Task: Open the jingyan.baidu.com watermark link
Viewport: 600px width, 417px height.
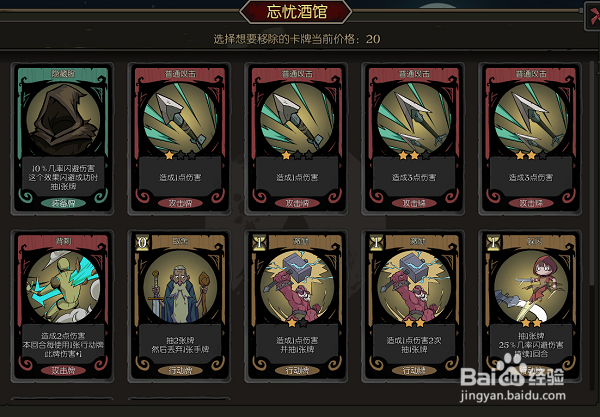Action: pos(513,395)
